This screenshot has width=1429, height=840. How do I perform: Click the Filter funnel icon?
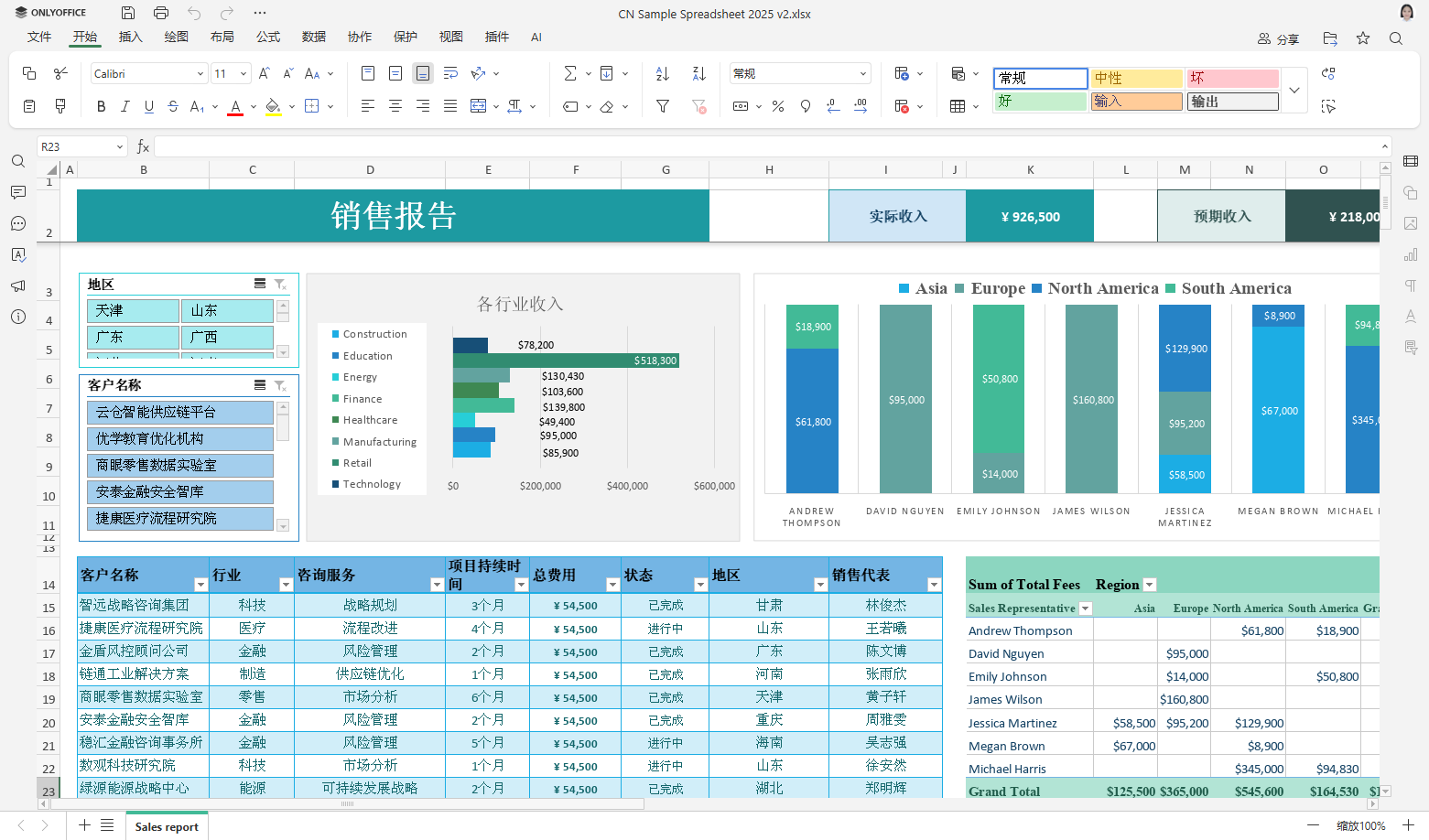[x=662, y=106]
